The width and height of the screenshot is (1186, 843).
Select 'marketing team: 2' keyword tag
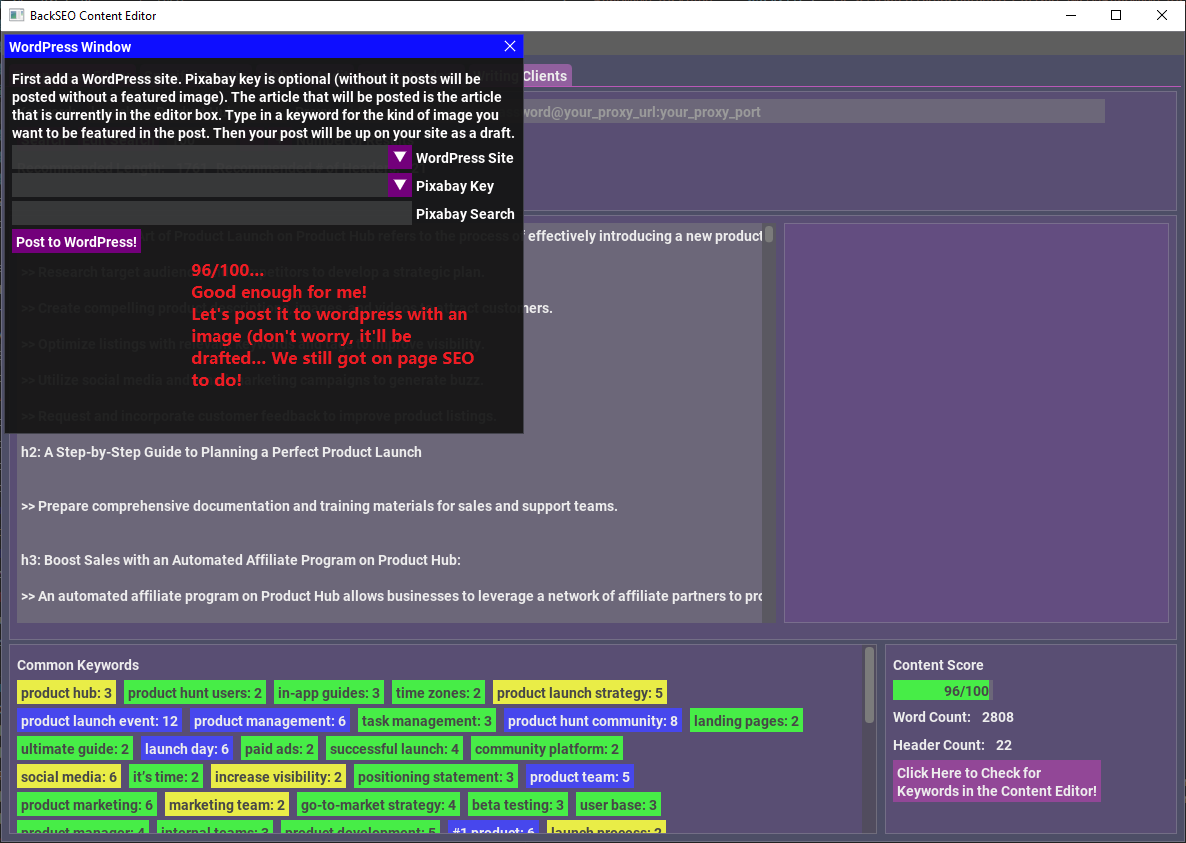pos(227,805)
